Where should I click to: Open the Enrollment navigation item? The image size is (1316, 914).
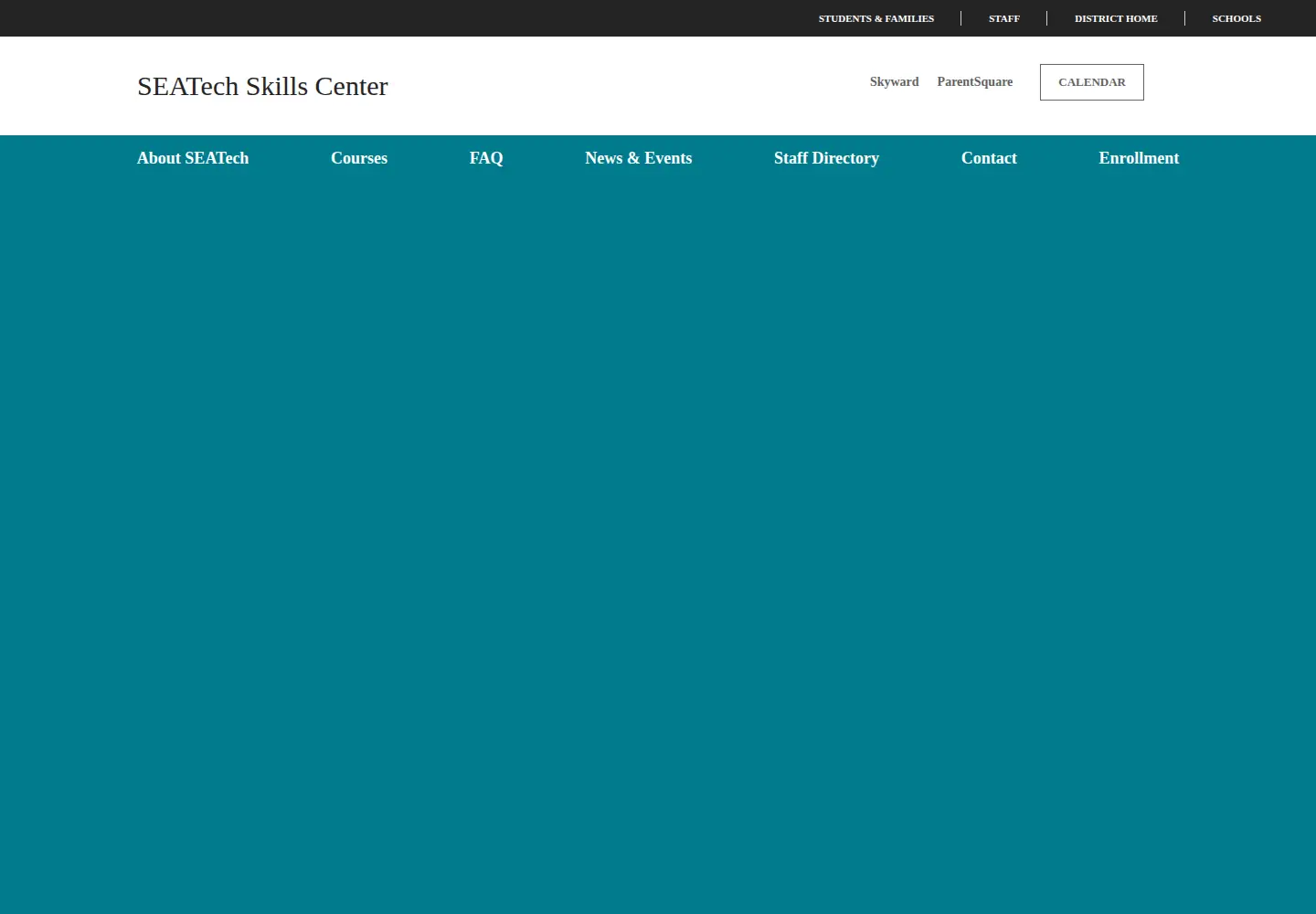1139,158
